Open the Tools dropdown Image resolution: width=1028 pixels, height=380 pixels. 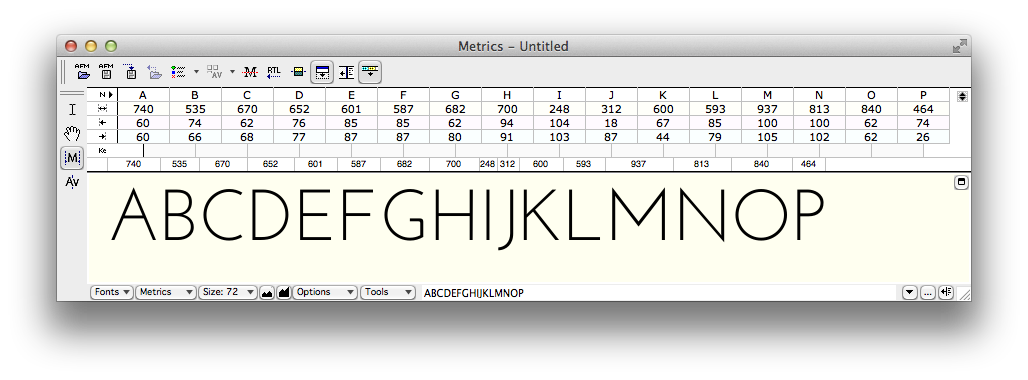(388, 292)
